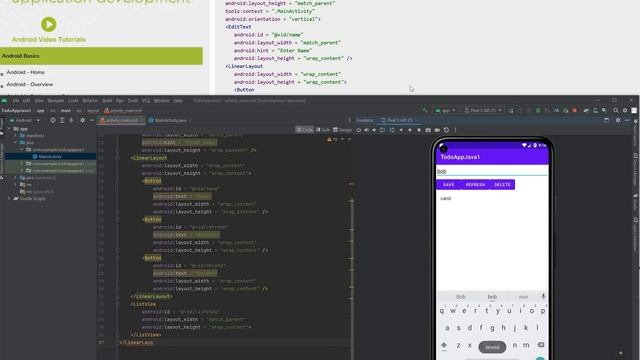Switch editor to Code view mode
Viewport: 640px width, 360px height.
click(304, 130)
